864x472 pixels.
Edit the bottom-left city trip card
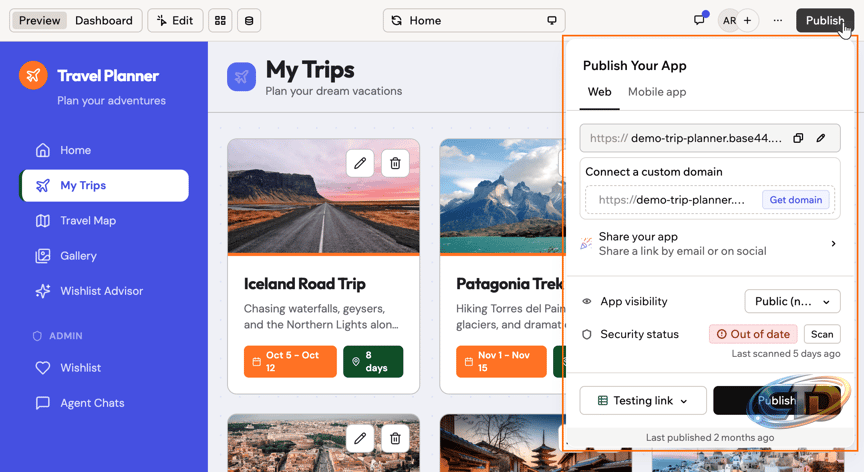[x=360, y=438]
